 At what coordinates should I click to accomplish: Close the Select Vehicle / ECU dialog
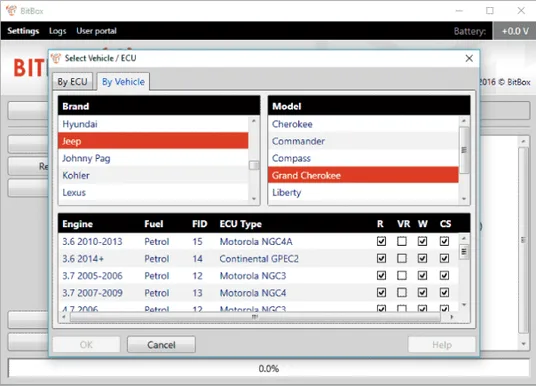point(469,58)
